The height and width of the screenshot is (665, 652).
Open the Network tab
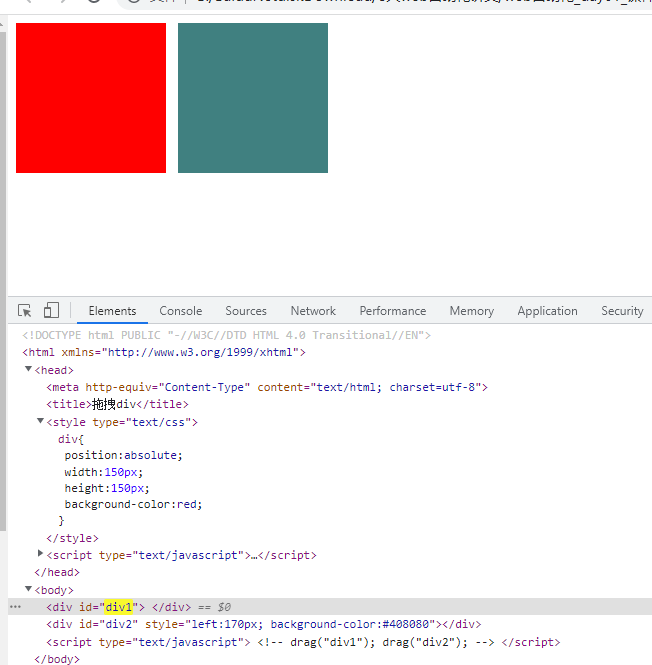tap(313, 311)
